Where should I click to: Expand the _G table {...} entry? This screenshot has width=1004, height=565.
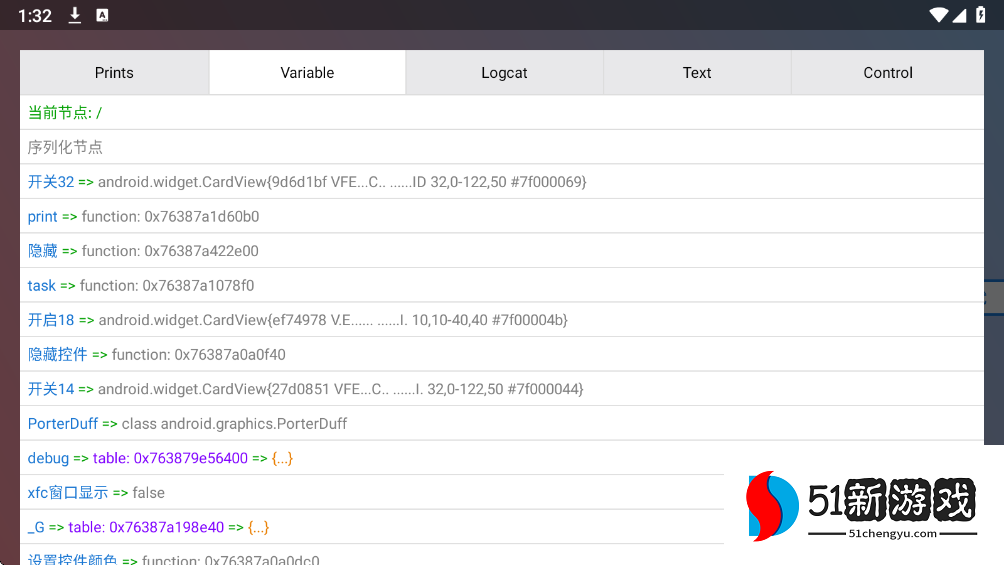[x=258, y=527]
